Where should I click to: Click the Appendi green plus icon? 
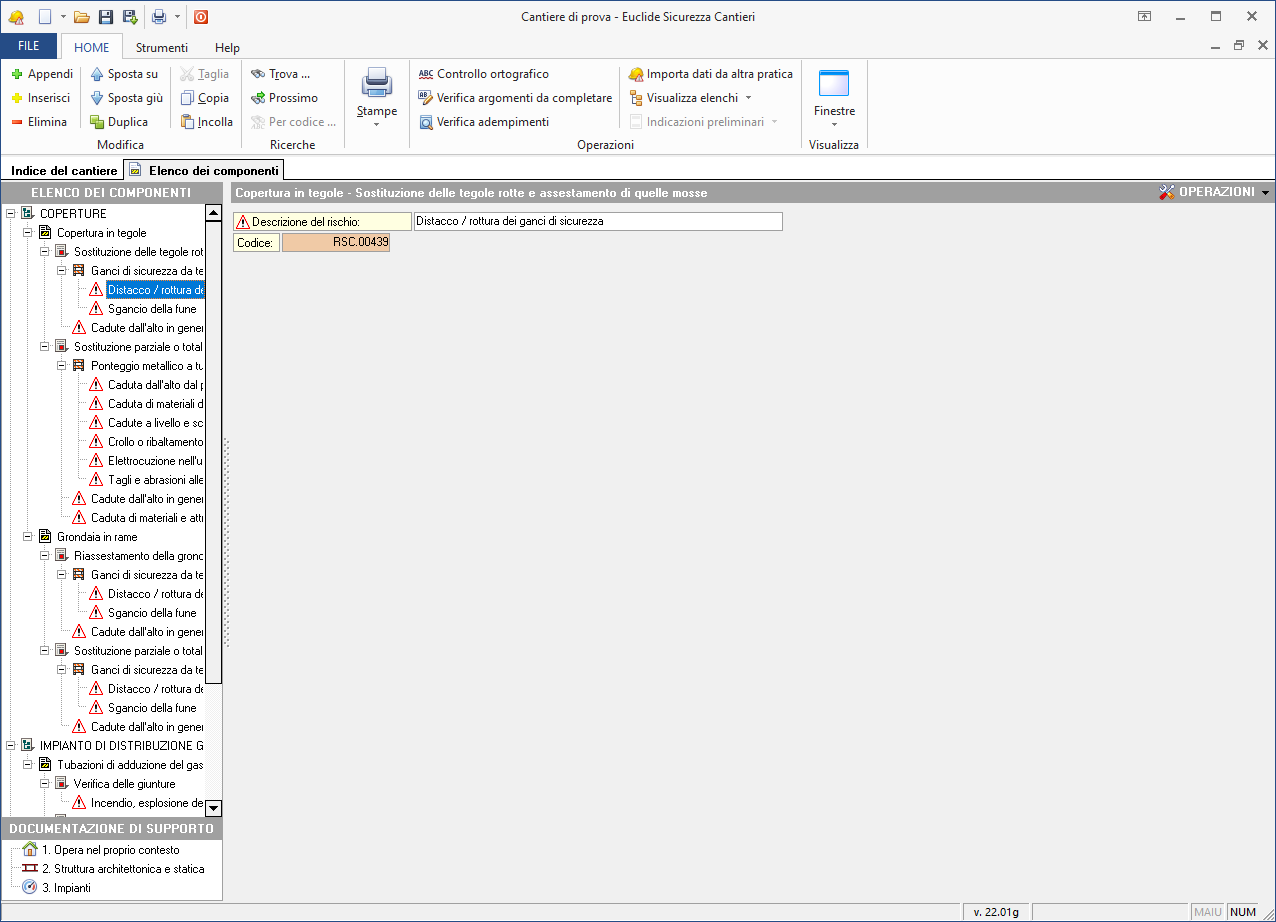point(17,74)
